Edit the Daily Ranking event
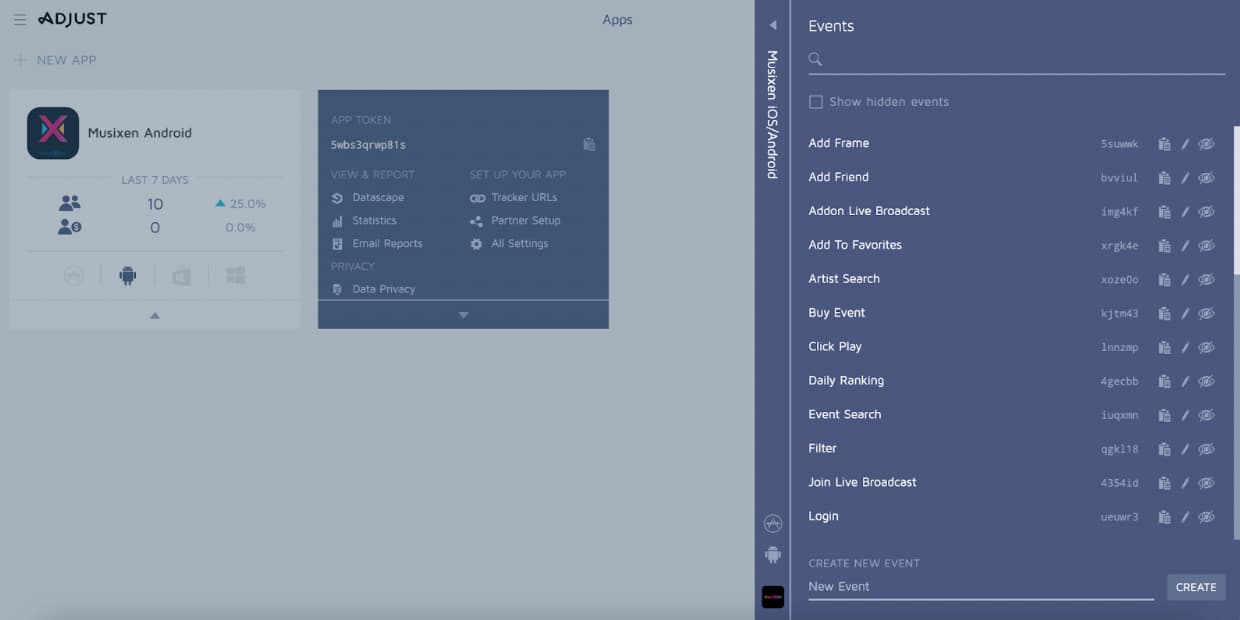 point(1185,382)
